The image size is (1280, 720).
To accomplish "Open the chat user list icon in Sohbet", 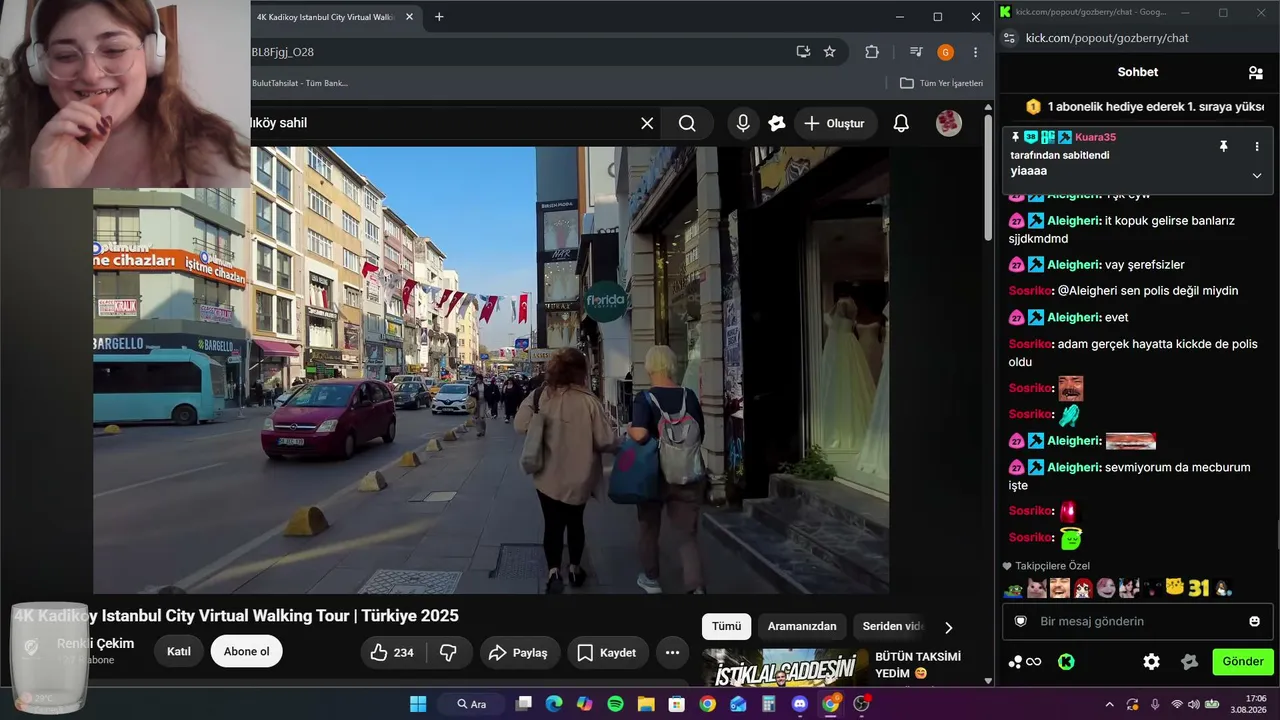I will [1255, 72].
